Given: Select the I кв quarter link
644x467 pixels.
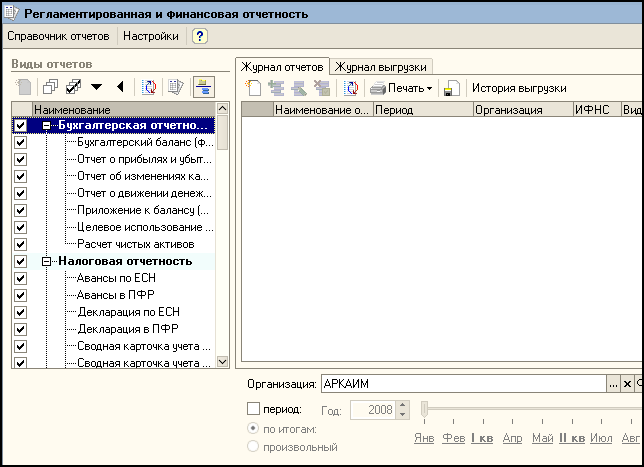Looking at the screenshot, I should [x=482, y=438].
